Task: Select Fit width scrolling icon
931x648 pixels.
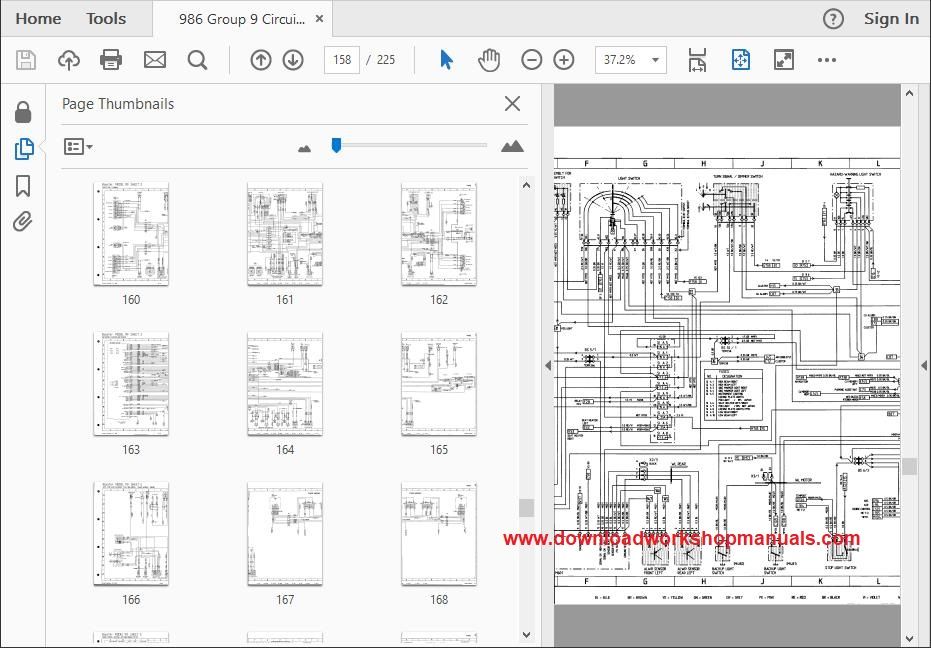Action: (x=697, y=60)
